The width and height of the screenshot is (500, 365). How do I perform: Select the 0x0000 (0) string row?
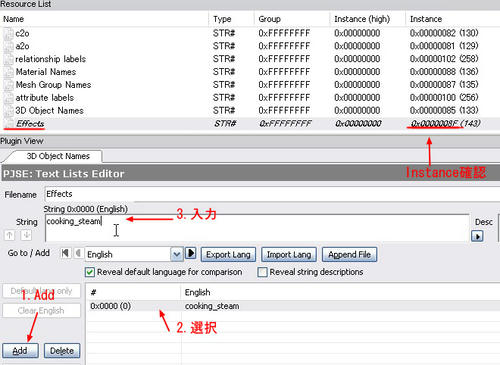click(292, 306)
